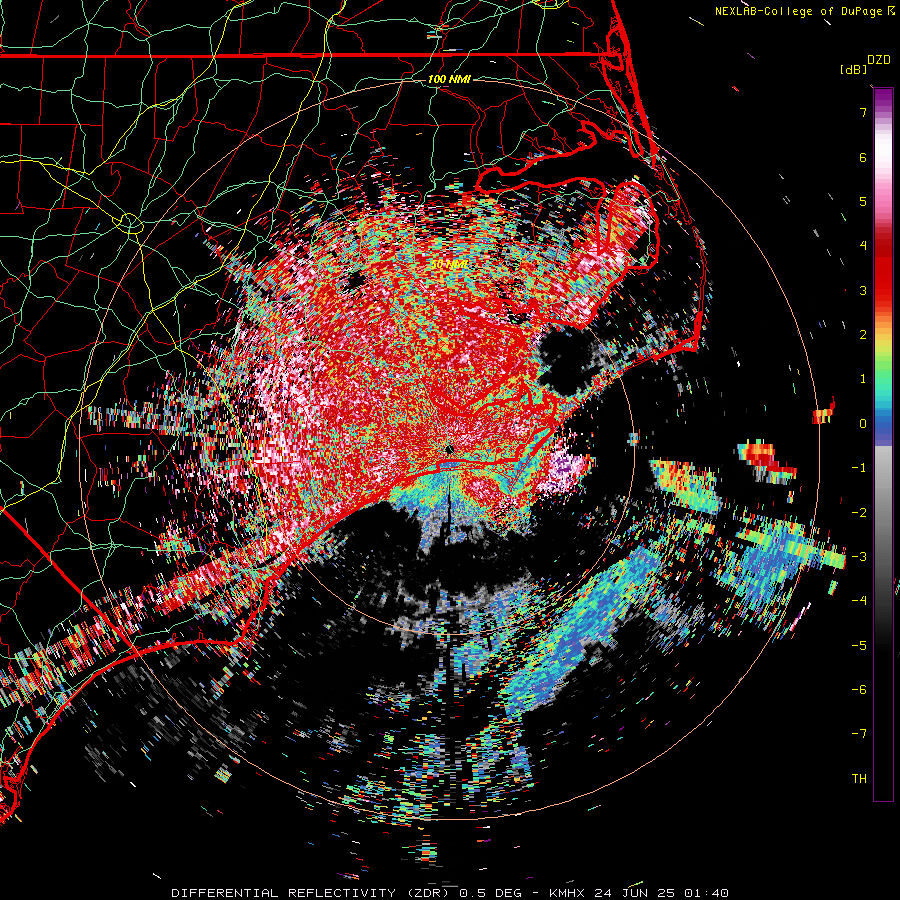Click the red 3 dB color bar segment
This screenshot has width=900, height=900.
click(883, 290)
